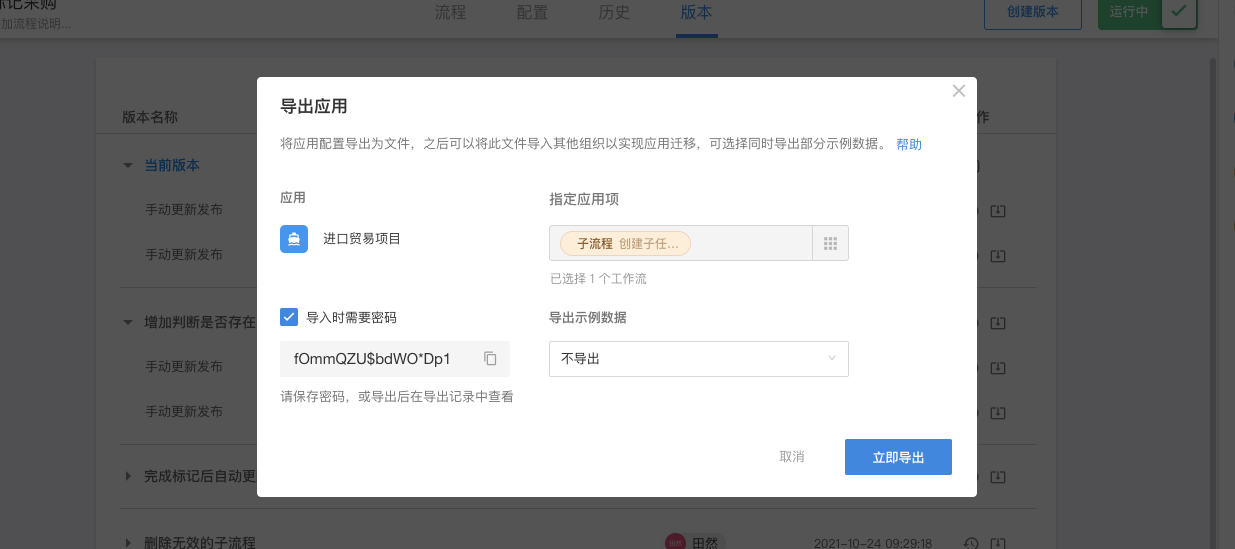This screenshot has width=1235, height=549.
Task: Uncheck the 导入时需要密码 checkbox
Action: (290, 317)
